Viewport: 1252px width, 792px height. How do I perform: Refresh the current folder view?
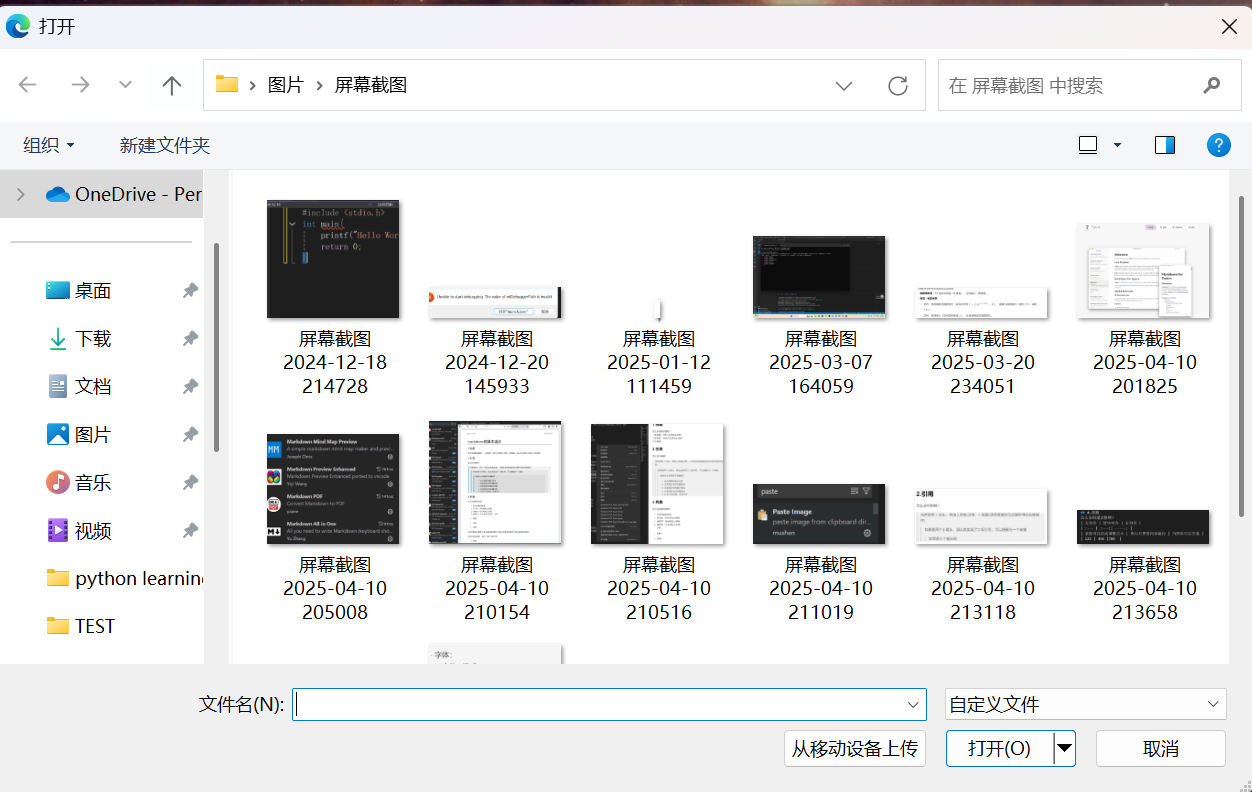[897, 85]
